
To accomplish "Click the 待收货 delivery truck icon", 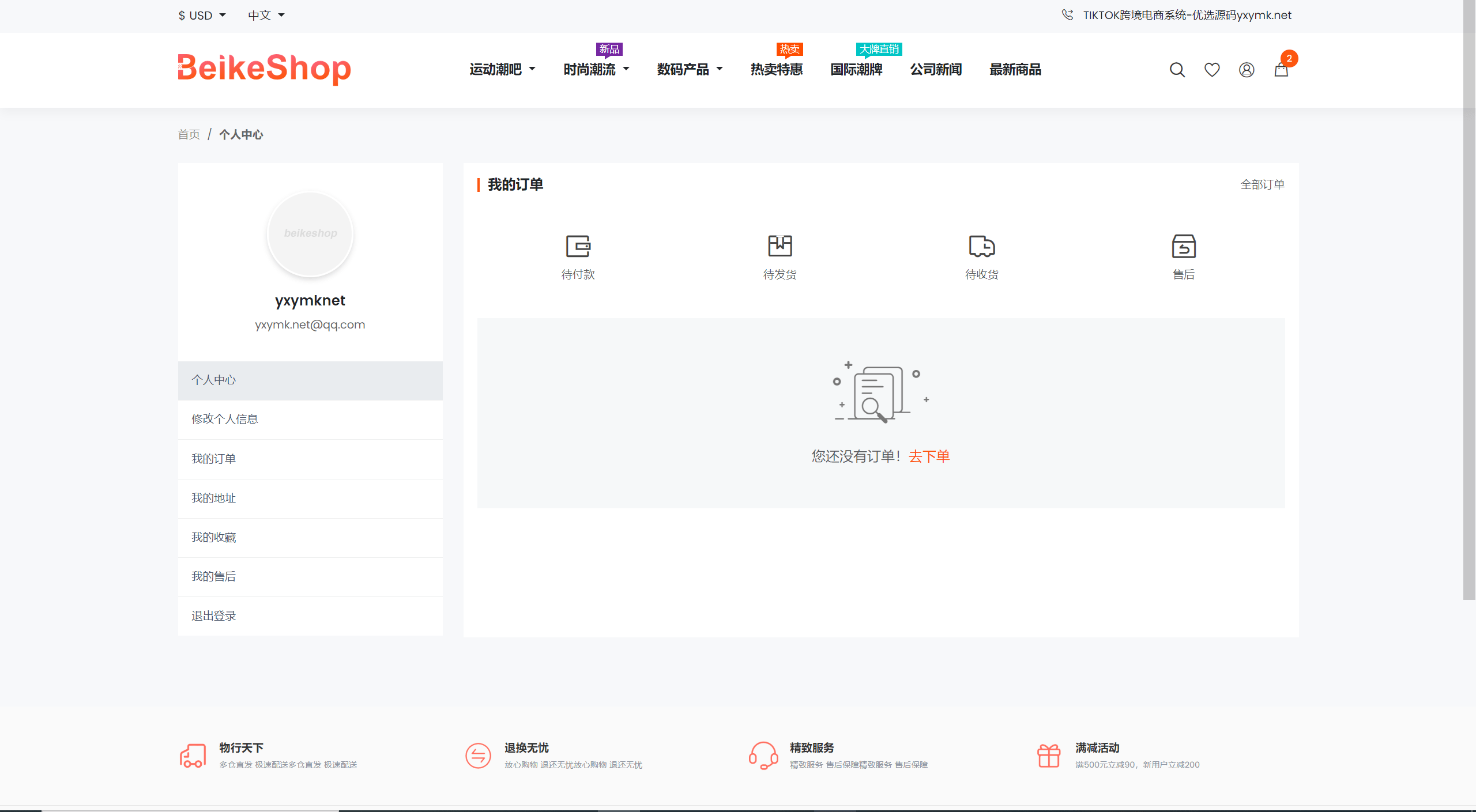I will point(982,246).
